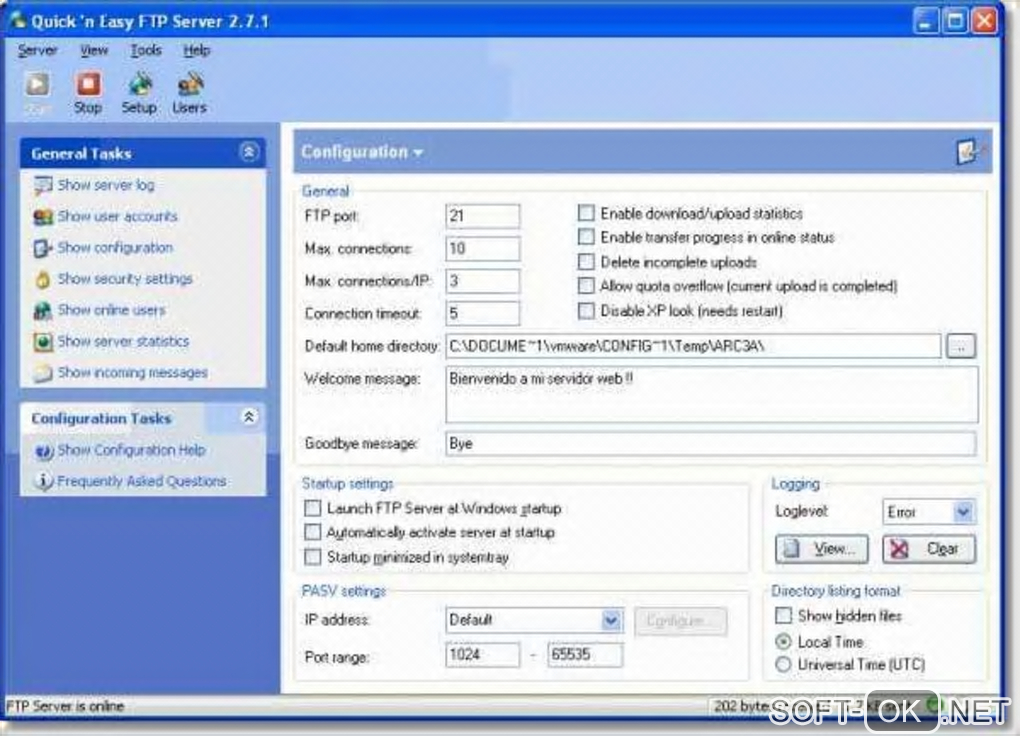Click the Show configuration icon
The image size is (1020, 736).
point(43,248)
